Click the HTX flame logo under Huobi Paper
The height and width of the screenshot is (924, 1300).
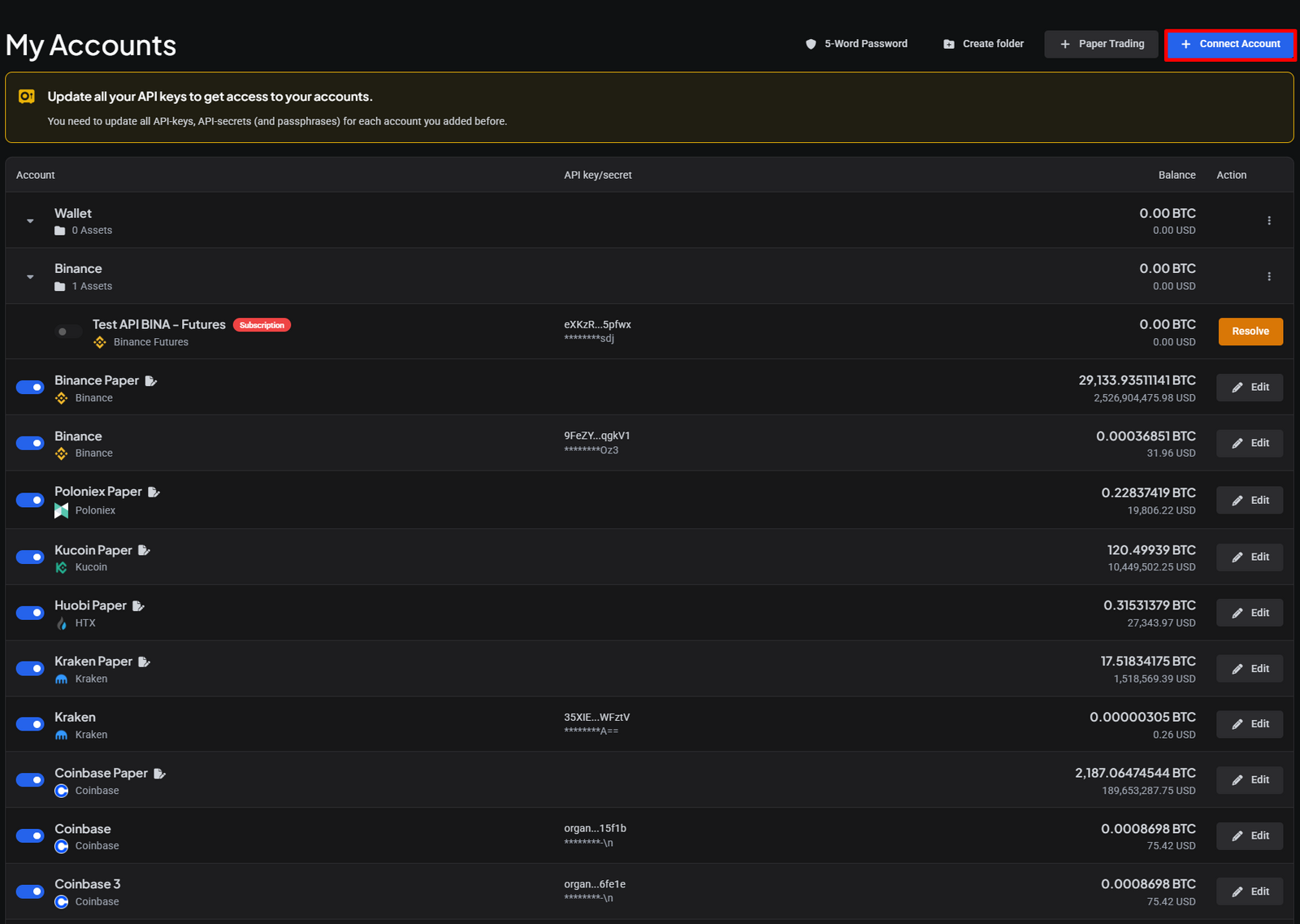click(x=62, y=623)
